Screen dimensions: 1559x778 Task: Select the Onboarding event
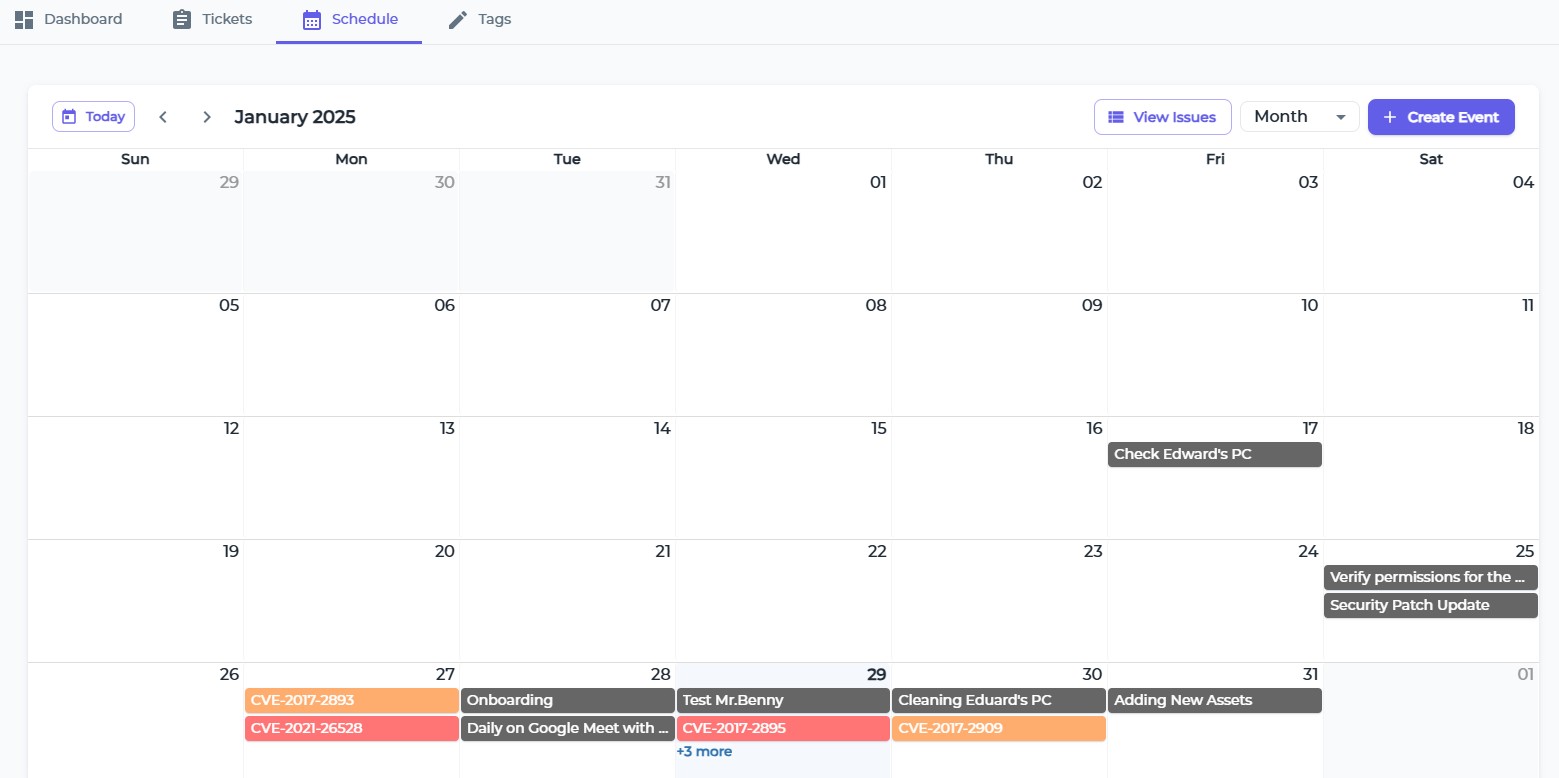point(567,701)
